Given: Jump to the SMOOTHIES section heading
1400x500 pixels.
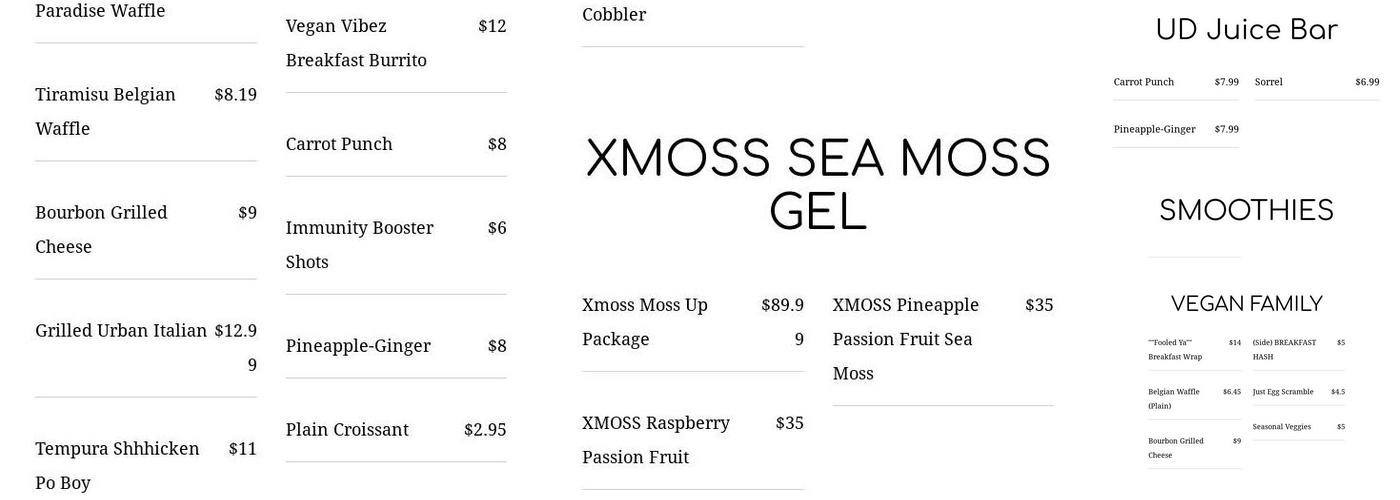Looking at the screenshot, I should tap(1246, 211).
